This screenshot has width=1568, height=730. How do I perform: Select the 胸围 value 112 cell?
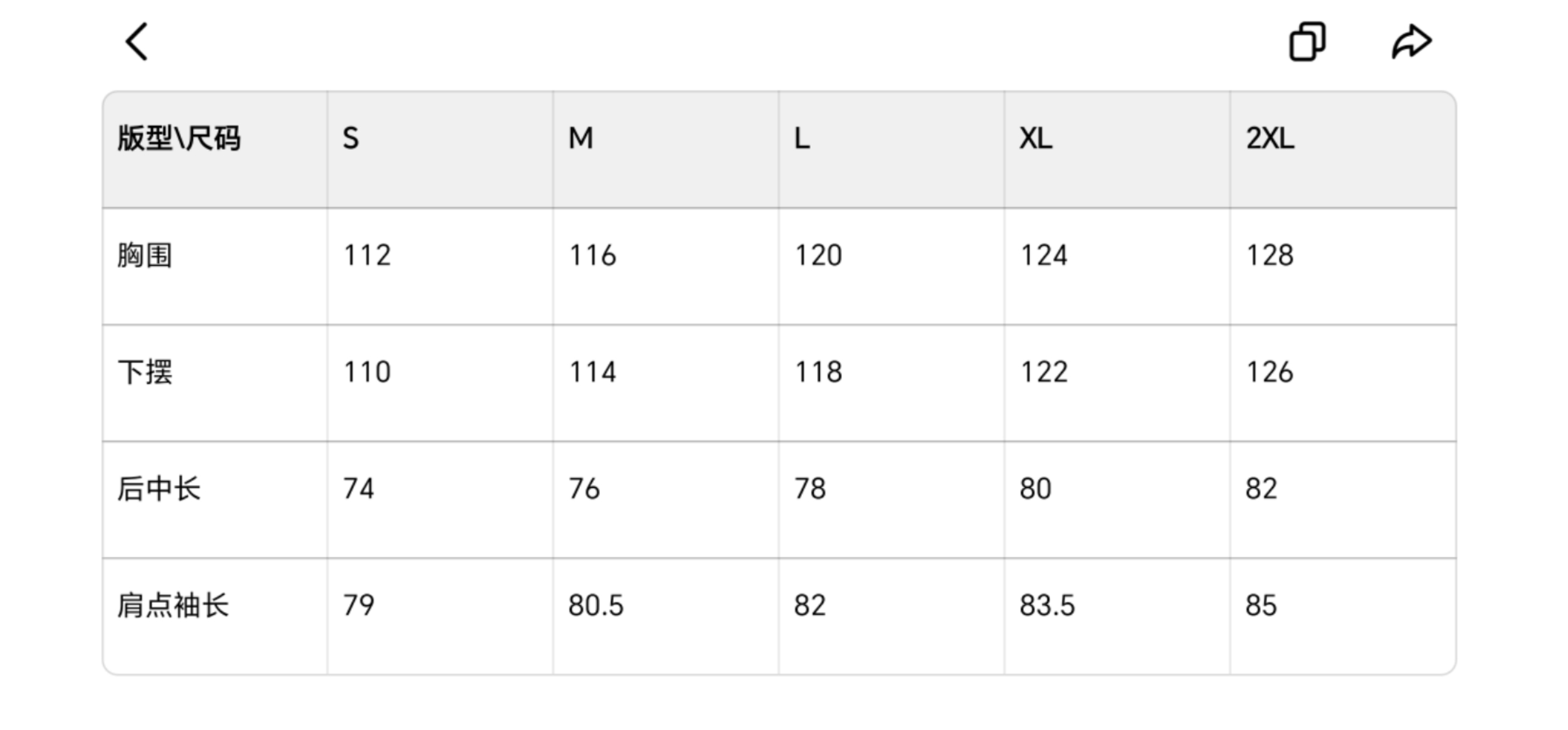tap(367, 255)
